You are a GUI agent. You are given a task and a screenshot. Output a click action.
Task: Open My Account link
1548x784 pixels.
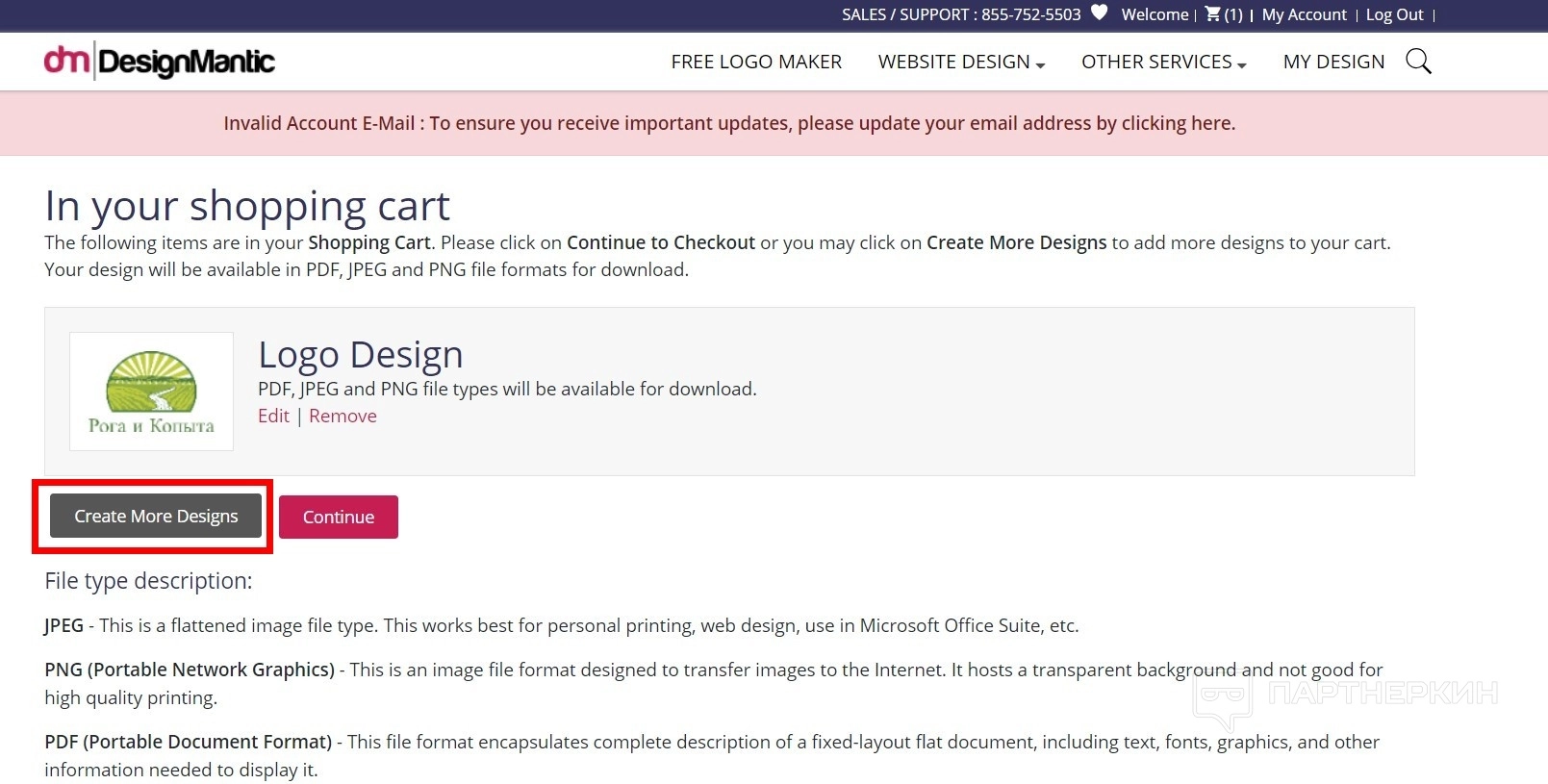[x=1304, y=14]
